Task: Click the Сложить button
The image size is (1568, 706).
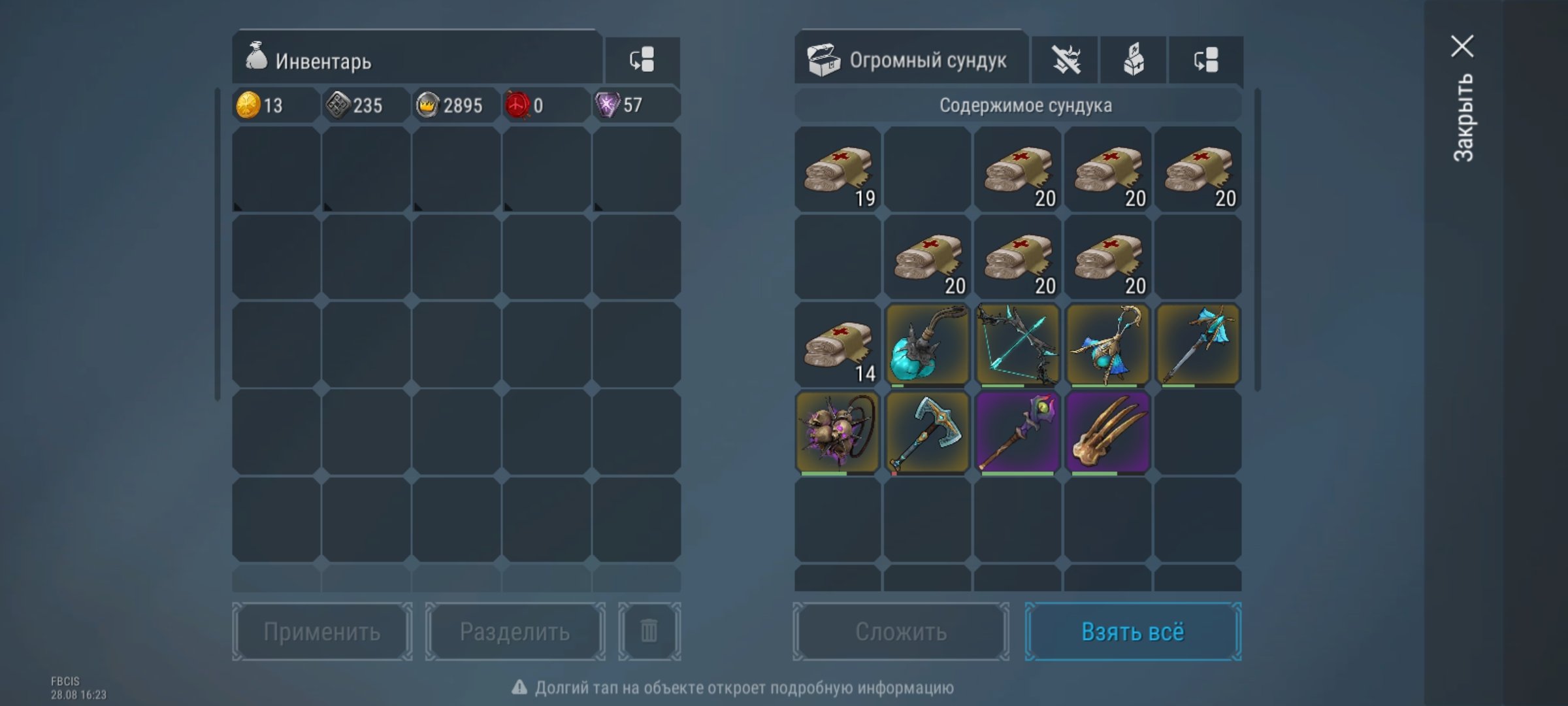Action: (901, 631)
